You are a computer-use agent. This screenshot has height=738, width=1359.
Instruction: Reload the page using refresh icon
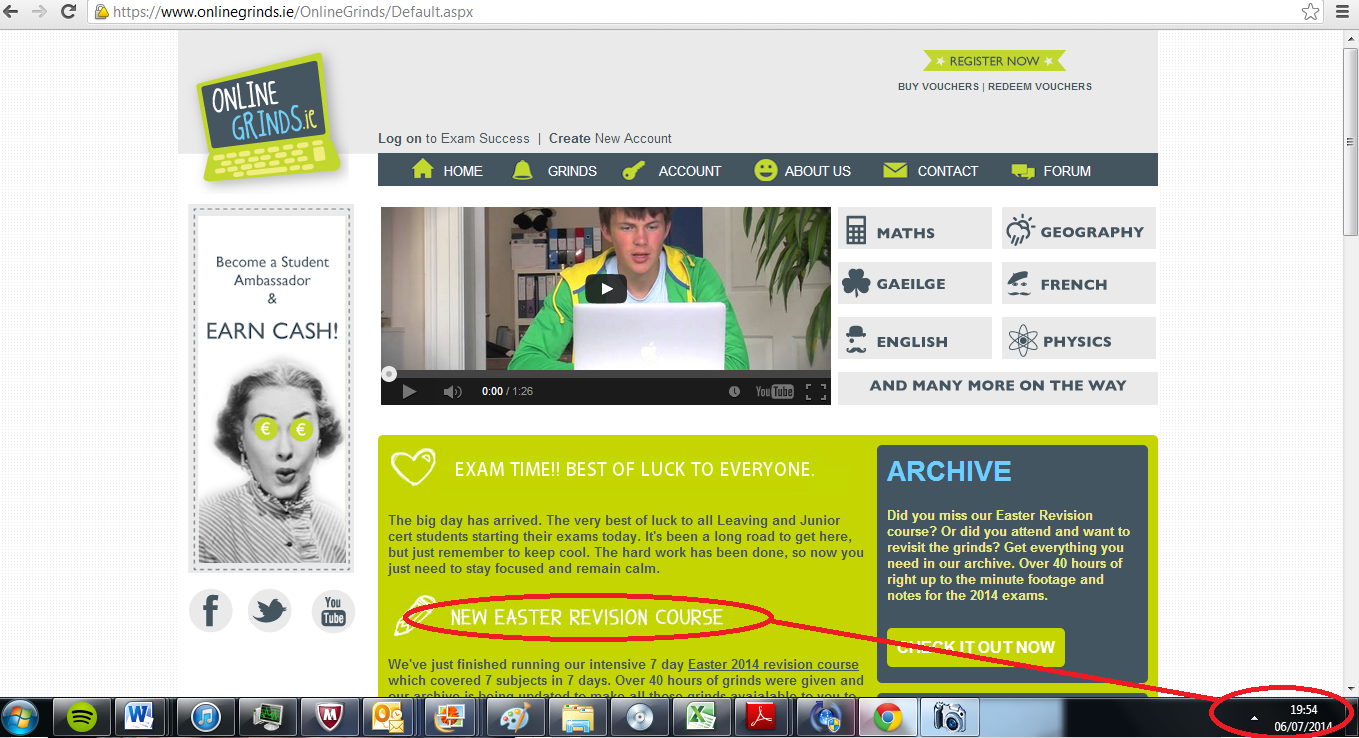point(69,12)
